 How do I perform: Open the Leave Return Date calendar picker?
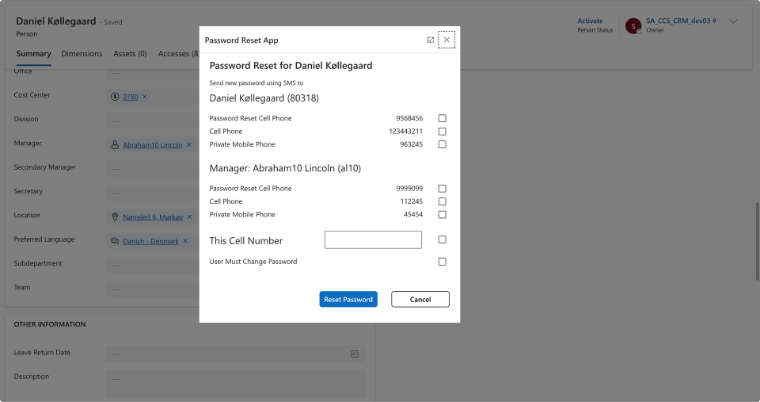pos(354,354)
